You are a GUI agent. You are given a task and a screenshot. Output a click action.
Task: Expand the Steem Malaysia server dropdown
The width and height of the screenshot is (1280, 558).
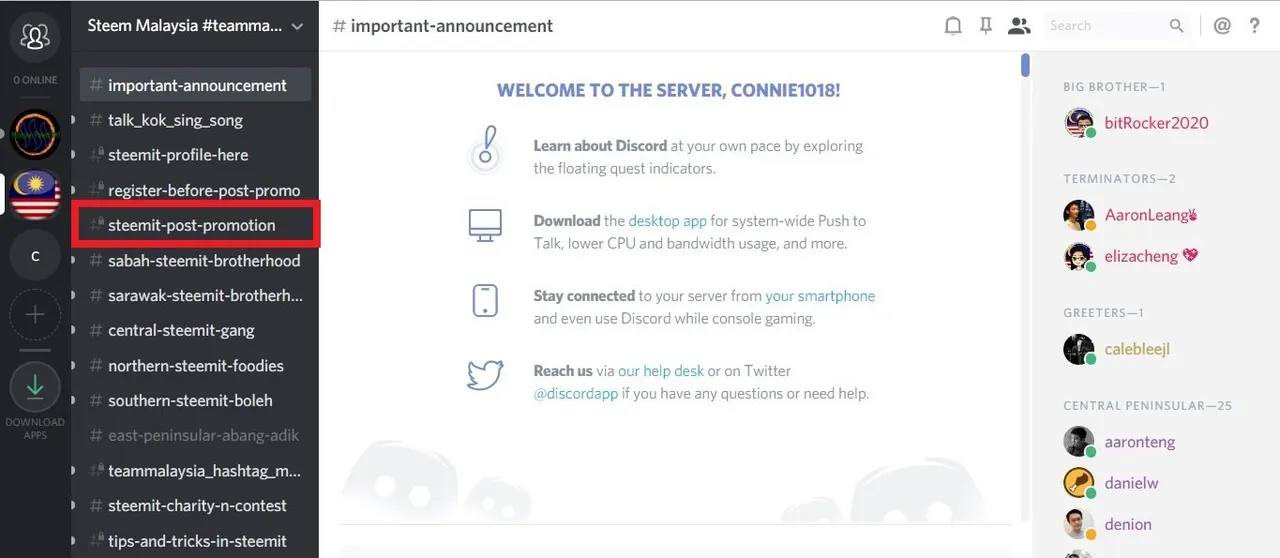click(x=297, y=27)
